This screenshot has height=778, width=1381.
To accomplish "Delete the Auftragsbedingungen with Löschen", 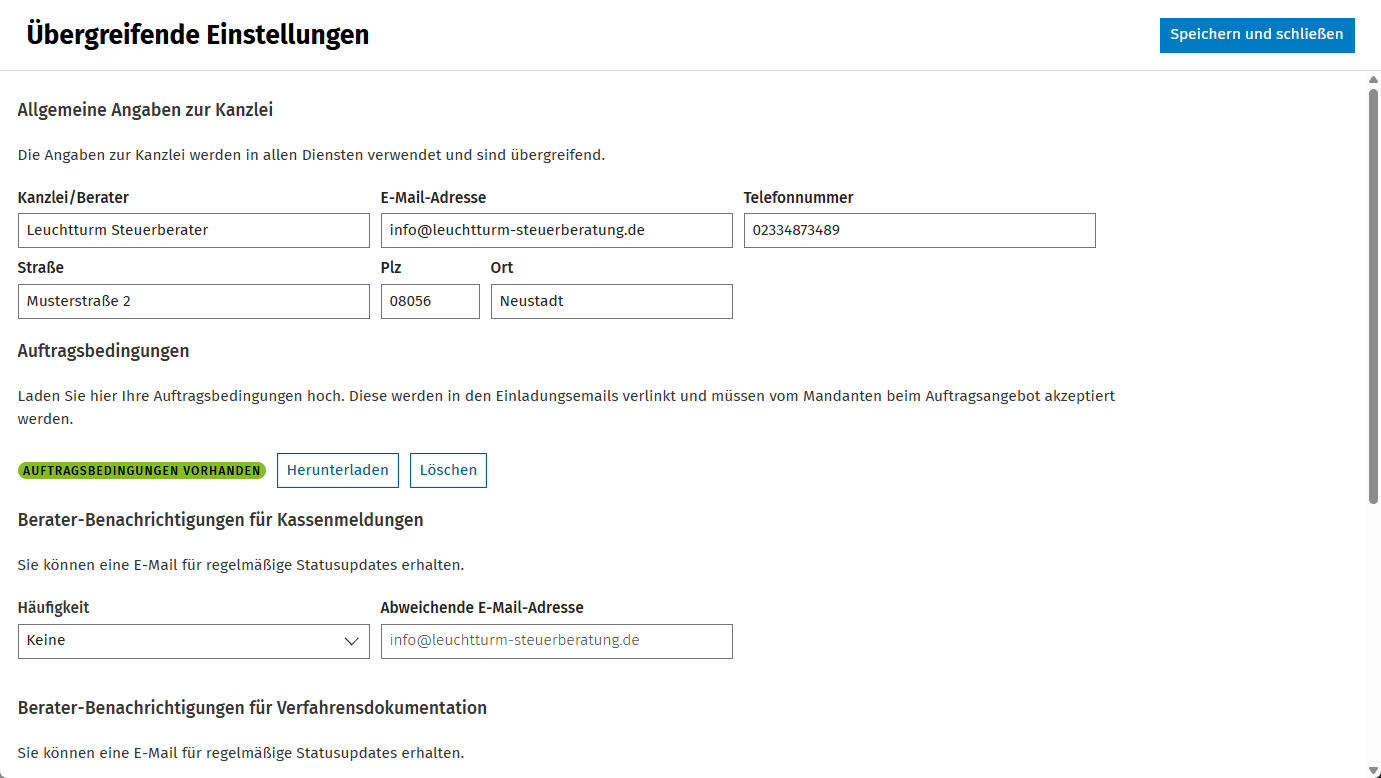I will 448,470.
